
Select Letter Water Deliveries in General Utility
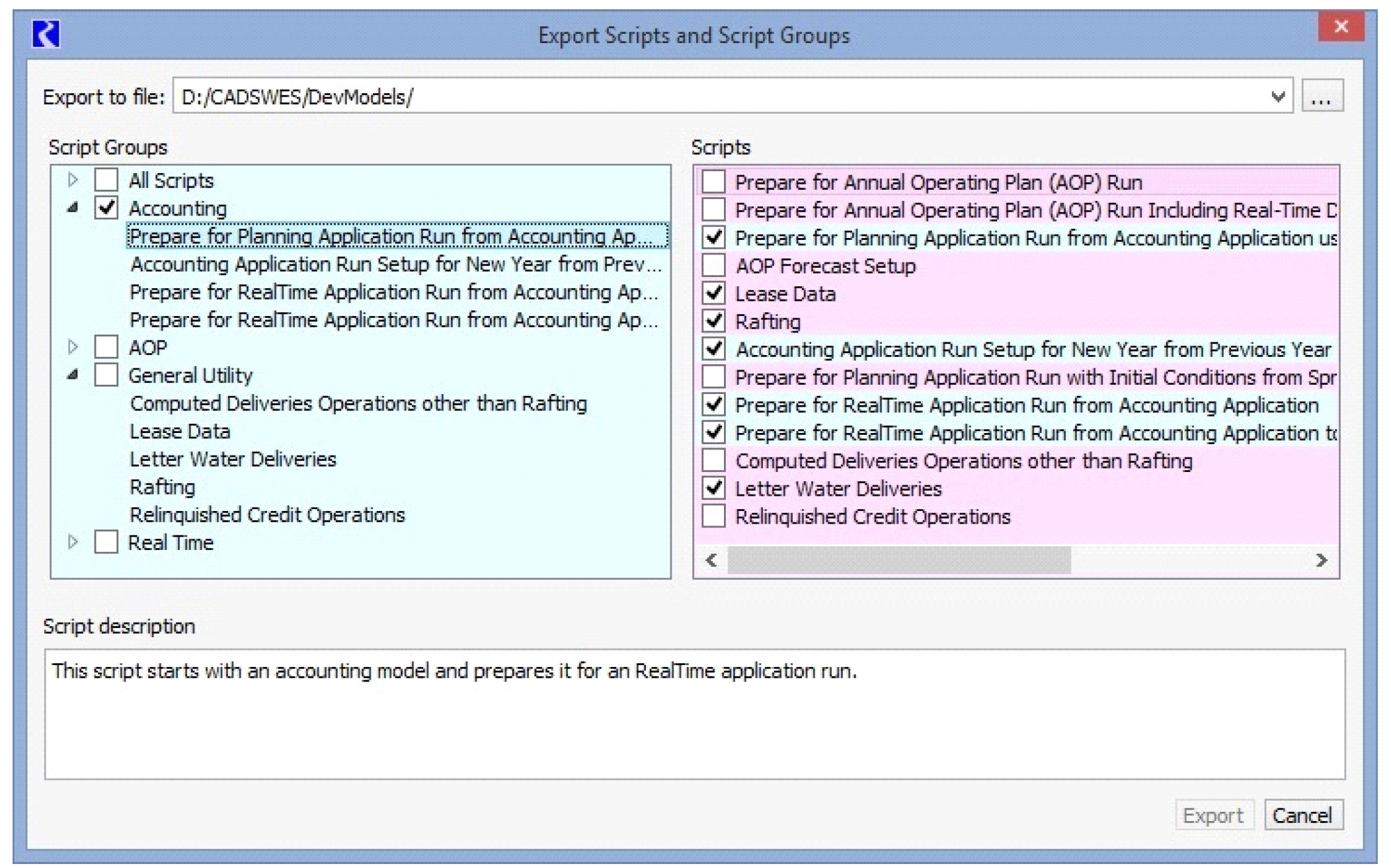click(233, 459)
